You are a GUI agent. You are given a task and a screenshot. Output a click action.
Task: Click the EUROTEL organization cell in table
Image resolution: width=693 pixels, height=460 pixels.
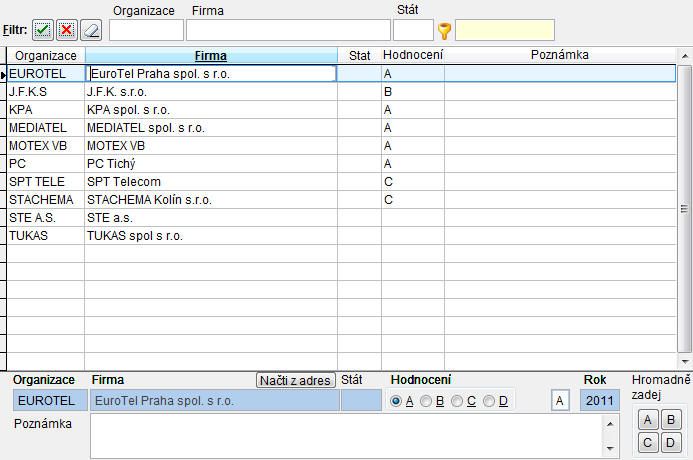click(x=46, y=74)
